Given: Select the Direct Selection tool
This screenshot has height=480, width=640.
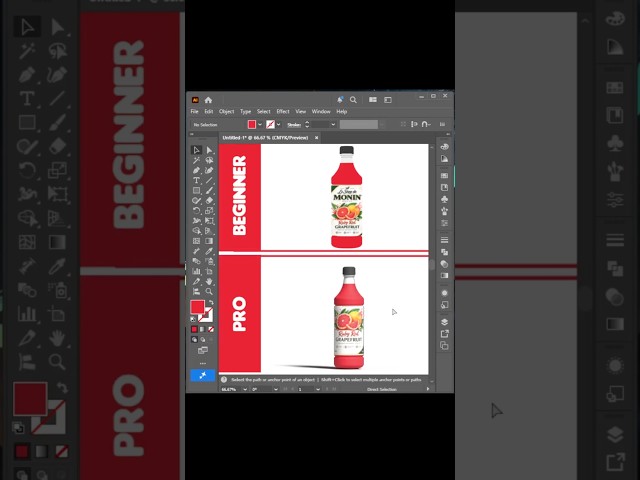Looking at the screenshot, I should (209, 150).
